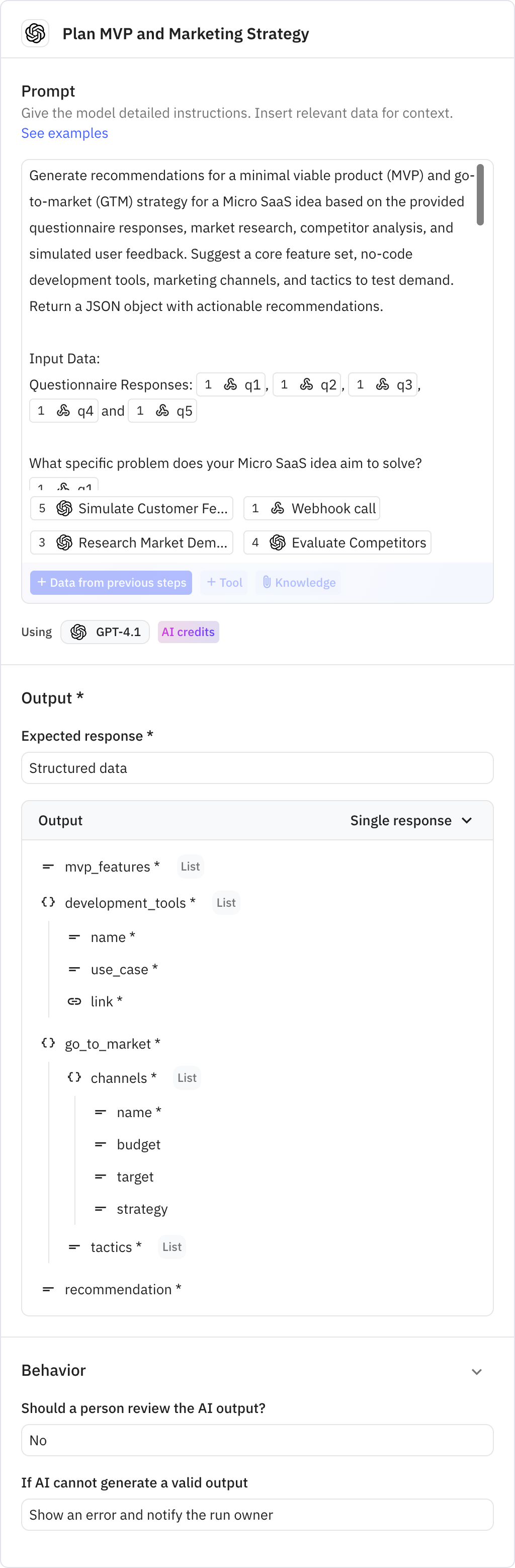Open the Structured data expected response selector
This screenshot has width=515, height=1568.
257,767
